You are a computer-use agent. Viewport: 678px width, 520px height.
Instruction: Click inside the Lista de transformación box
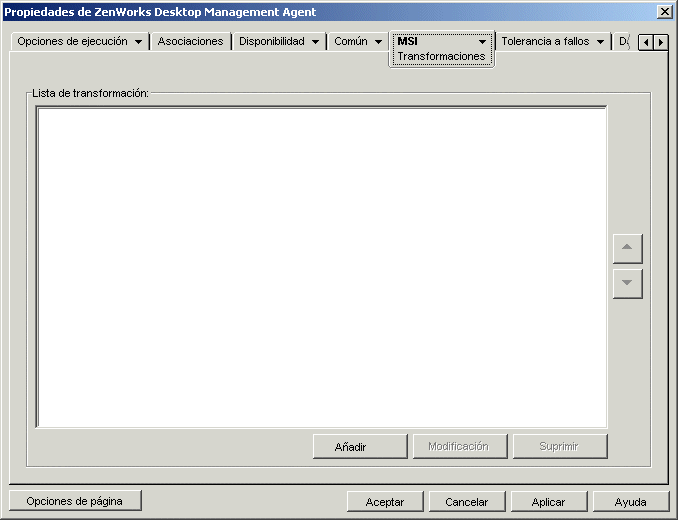pyautogui.click(x=322, y=267)
